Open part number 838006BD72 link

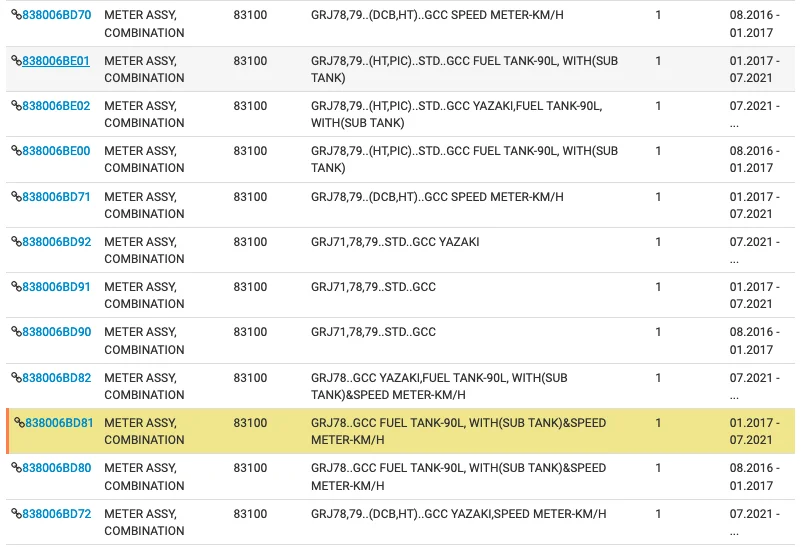56,514
